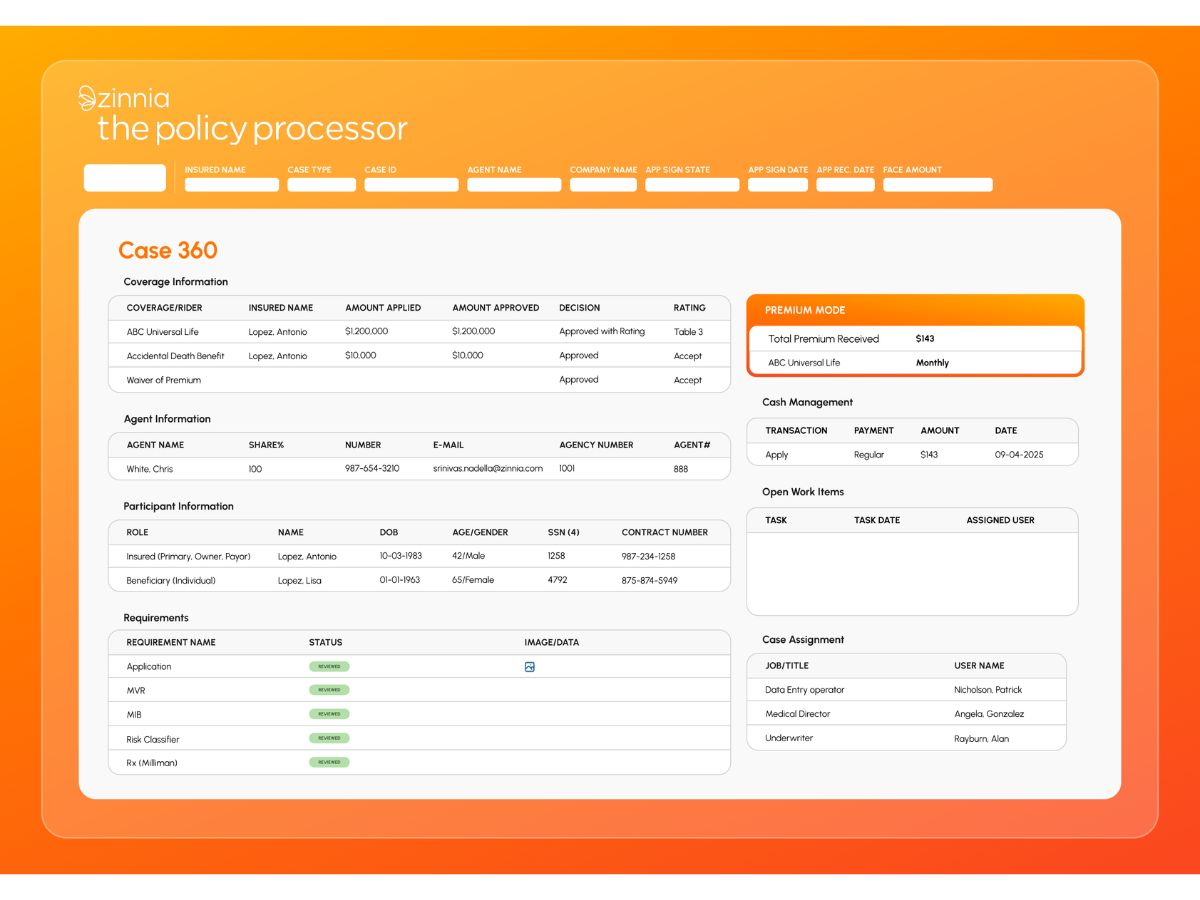
Task: Select the ABC Universal Life coverage row
Action: [x=419, y=332]
